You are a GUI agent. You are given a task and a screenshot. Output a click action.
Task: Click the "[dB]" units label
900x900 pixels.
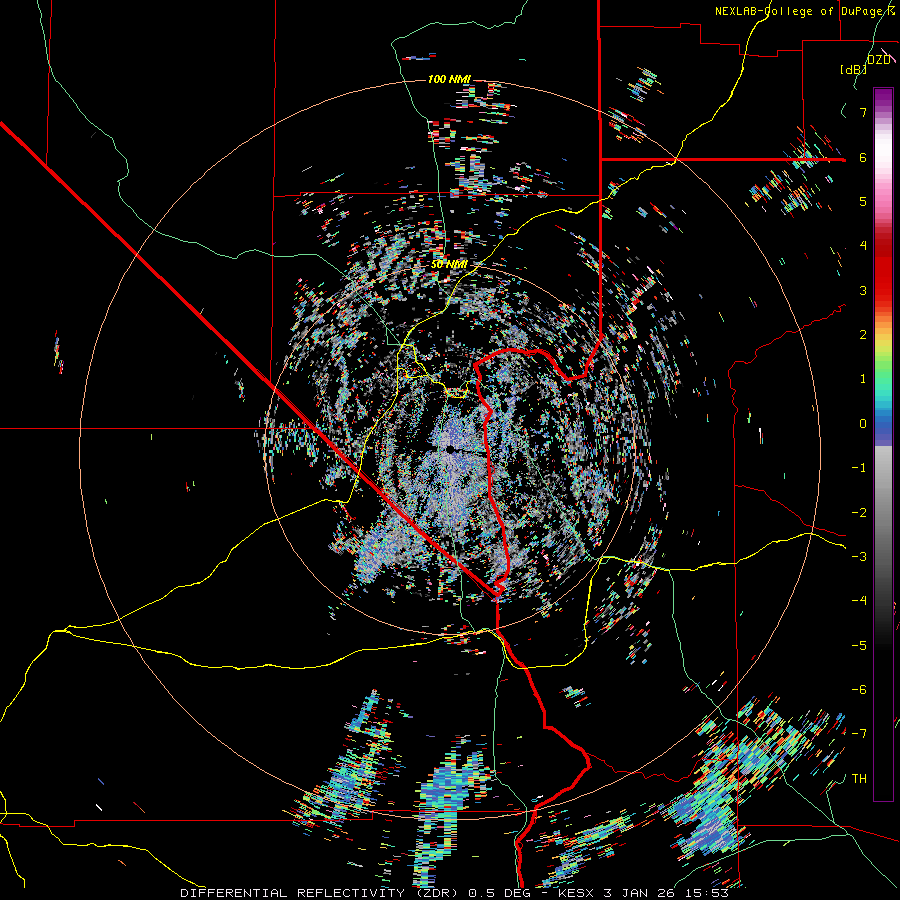(x=854, y=69)
